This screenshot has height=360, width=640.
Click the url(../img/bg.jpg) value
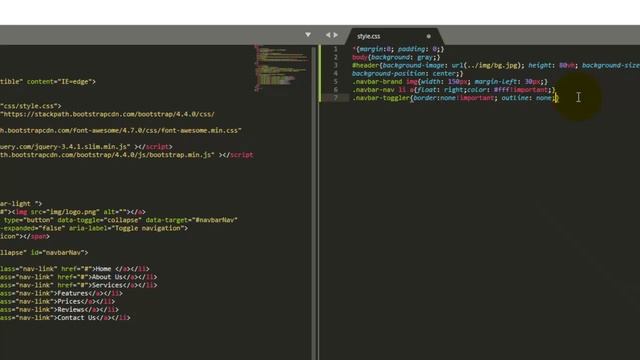click(487, 65)
